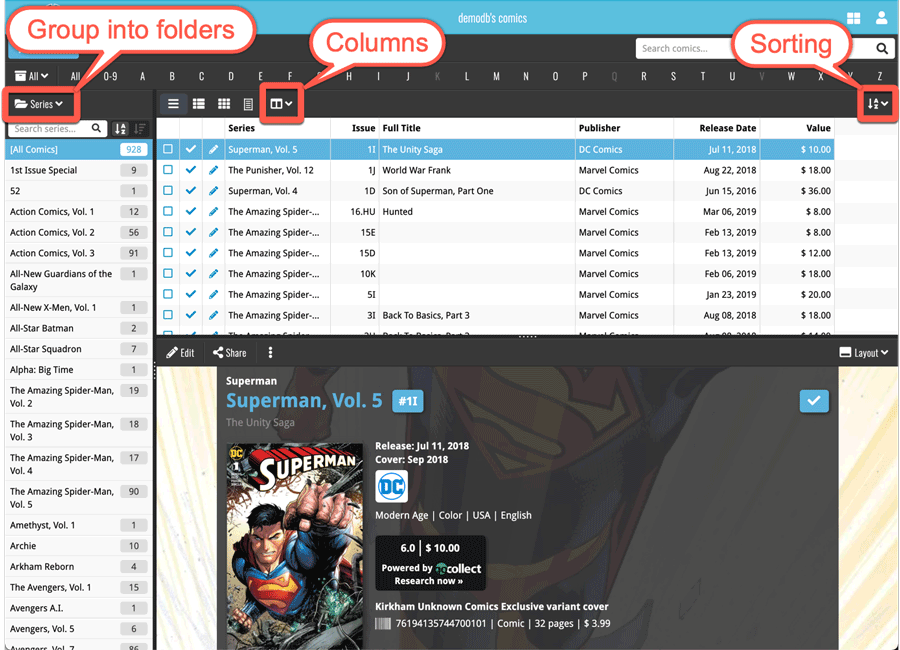
Task: Click the CLZ Collect 'Research now' link
Action: pyautogui.click(x=430, y=579)
